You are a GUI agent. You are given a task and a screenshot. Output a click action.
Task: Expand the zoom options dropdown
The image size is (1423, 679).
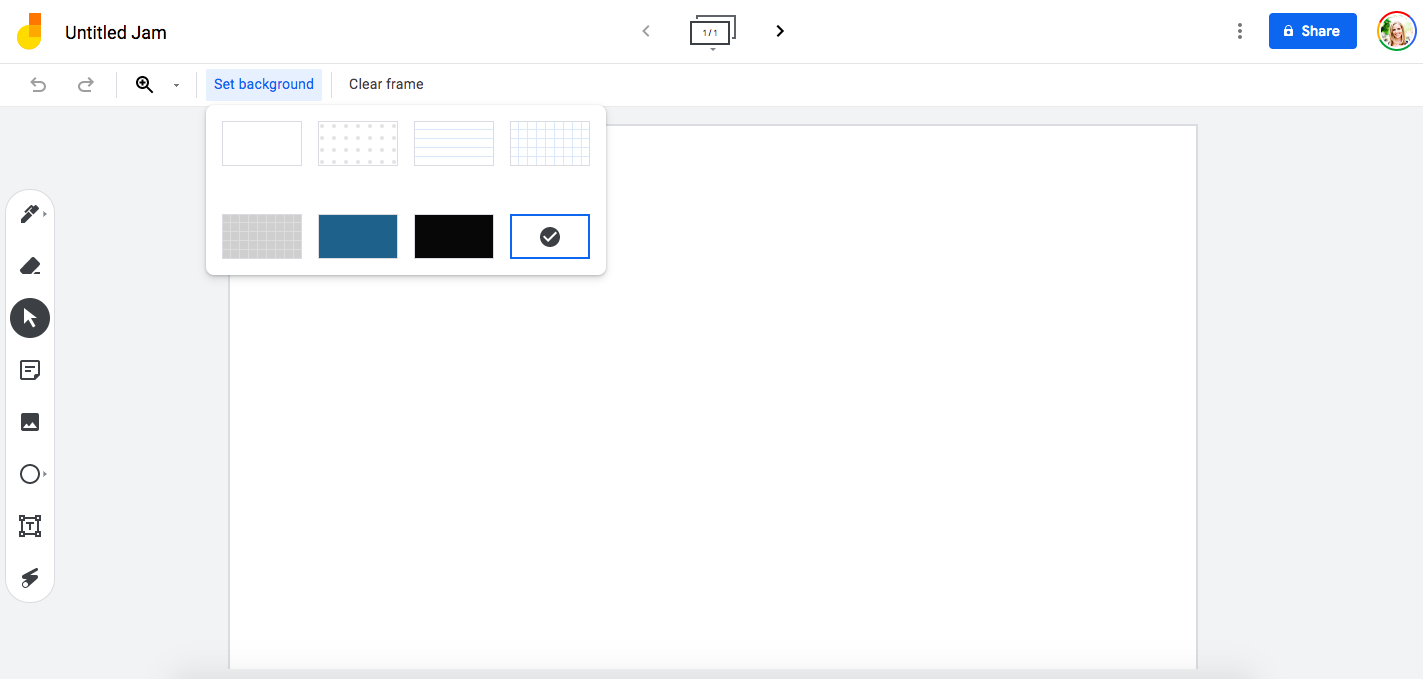click(x=176, y=85)
